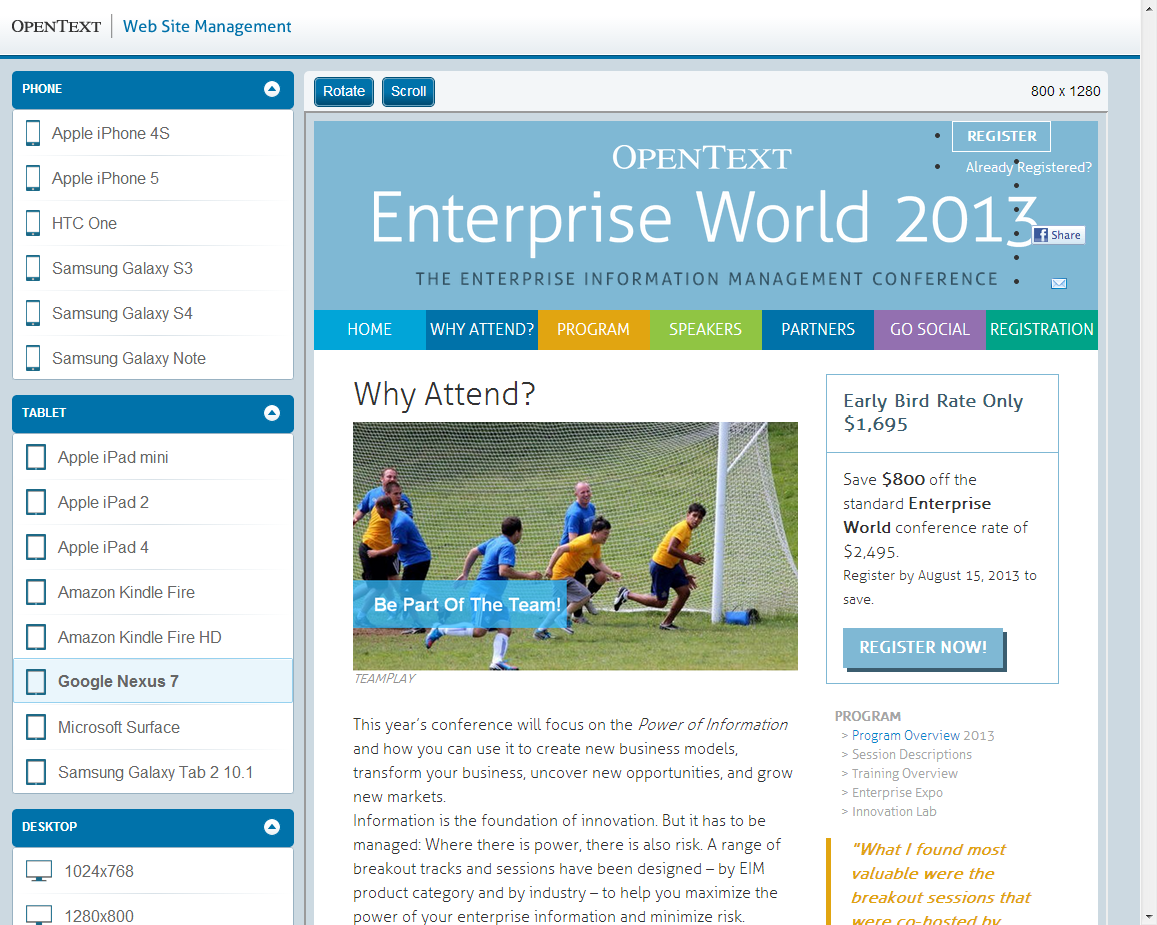The height and width of the screenshot is (925, 1157).
Task: Select the 1280x800 label
Action: pos(99,916)
